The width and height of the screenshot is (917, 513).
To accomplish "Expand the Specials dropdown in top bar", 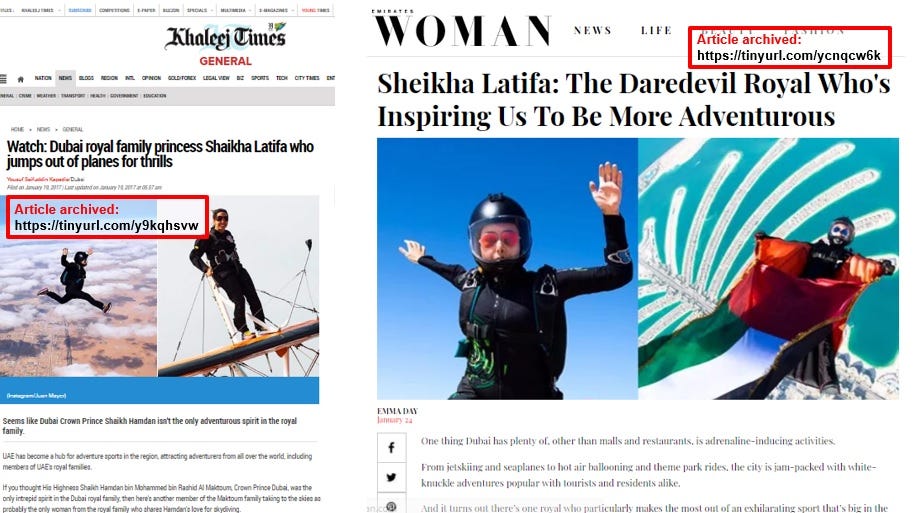I will tap(198, 11).
